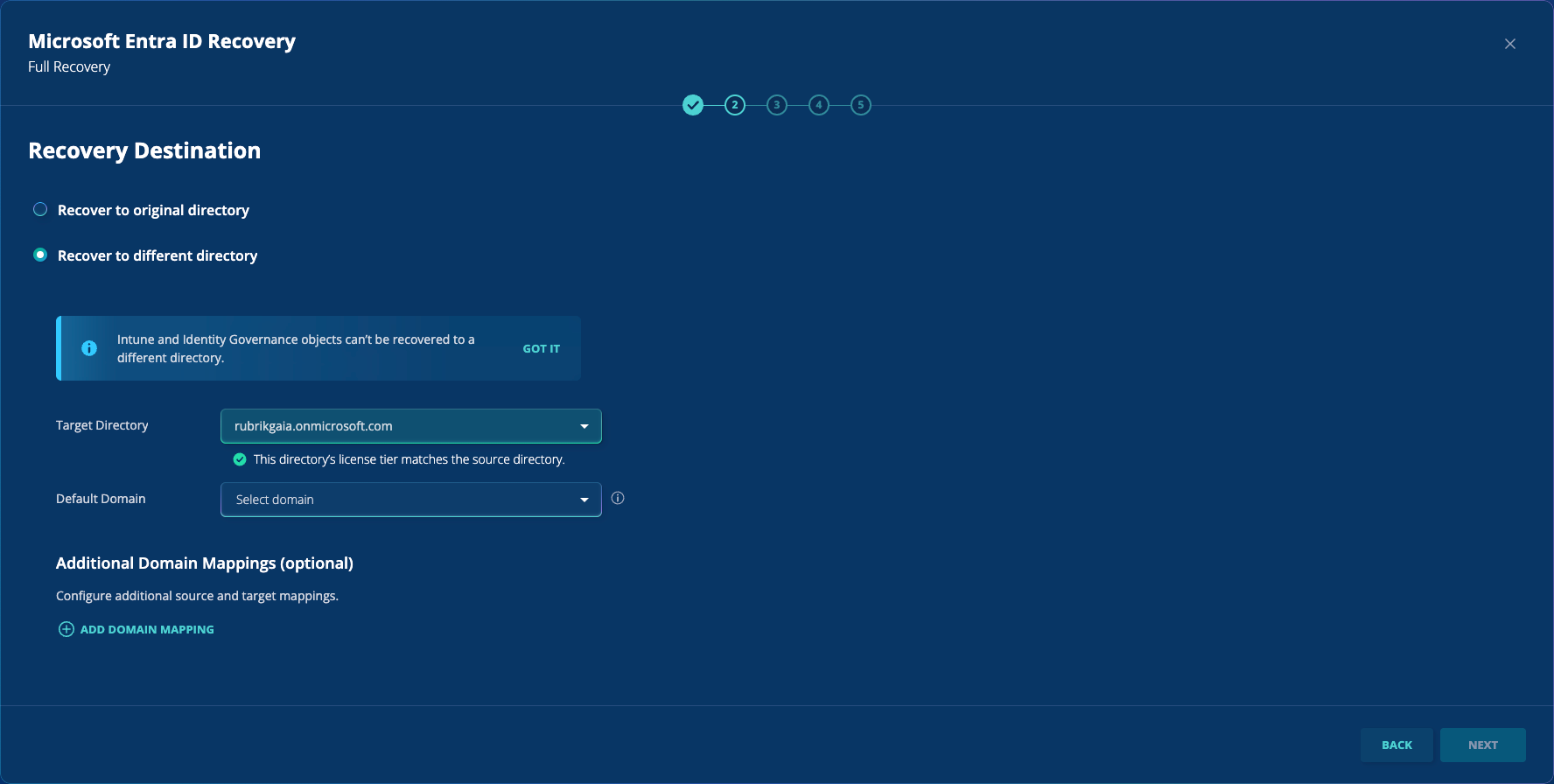Screen dimensions: 1554x784
Task: Proceed with the NEXT button
Action: (x=1483, y=745)
